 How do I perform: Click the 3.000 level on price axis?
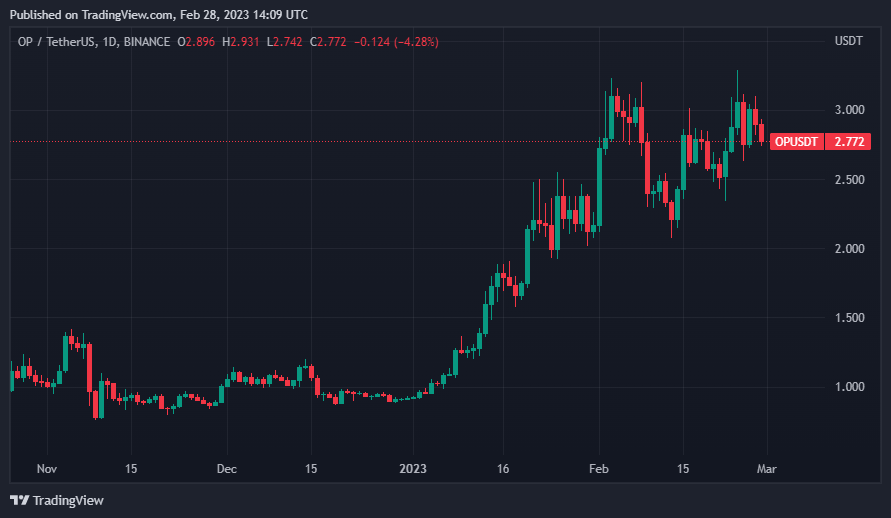pos(850,110)
